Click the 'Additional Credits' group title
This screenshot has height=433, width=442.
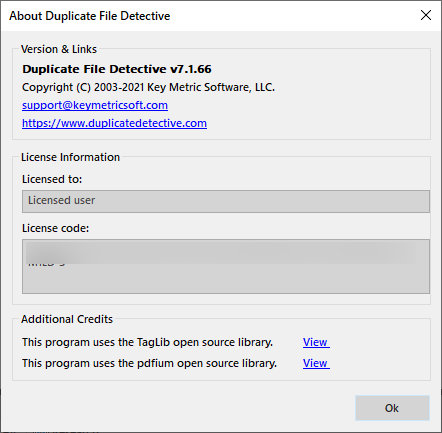pyautogui.click(x=67, y=319)
